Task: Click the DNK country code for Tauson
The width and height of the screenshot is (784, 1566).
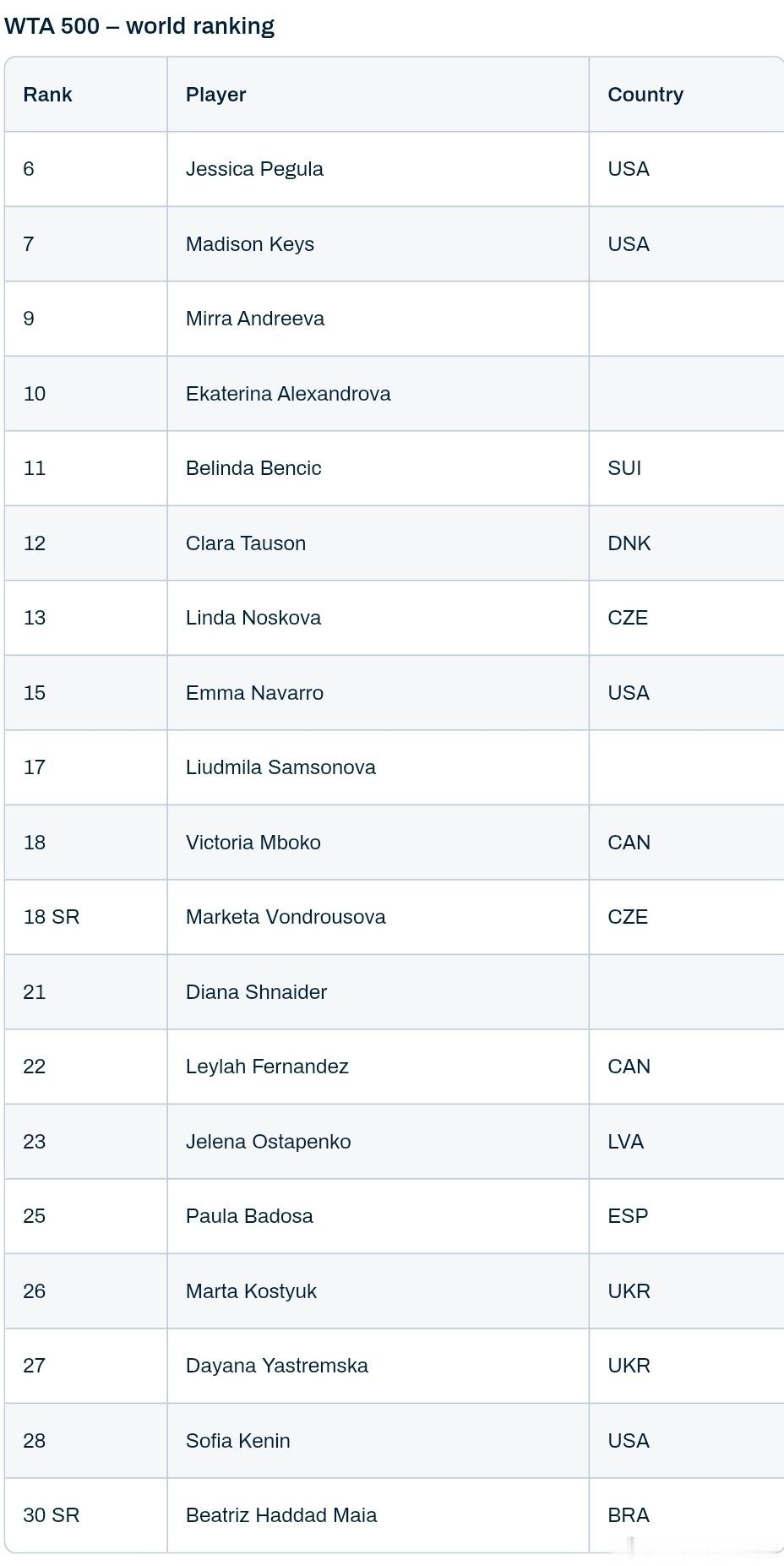Action: [629, 543]
